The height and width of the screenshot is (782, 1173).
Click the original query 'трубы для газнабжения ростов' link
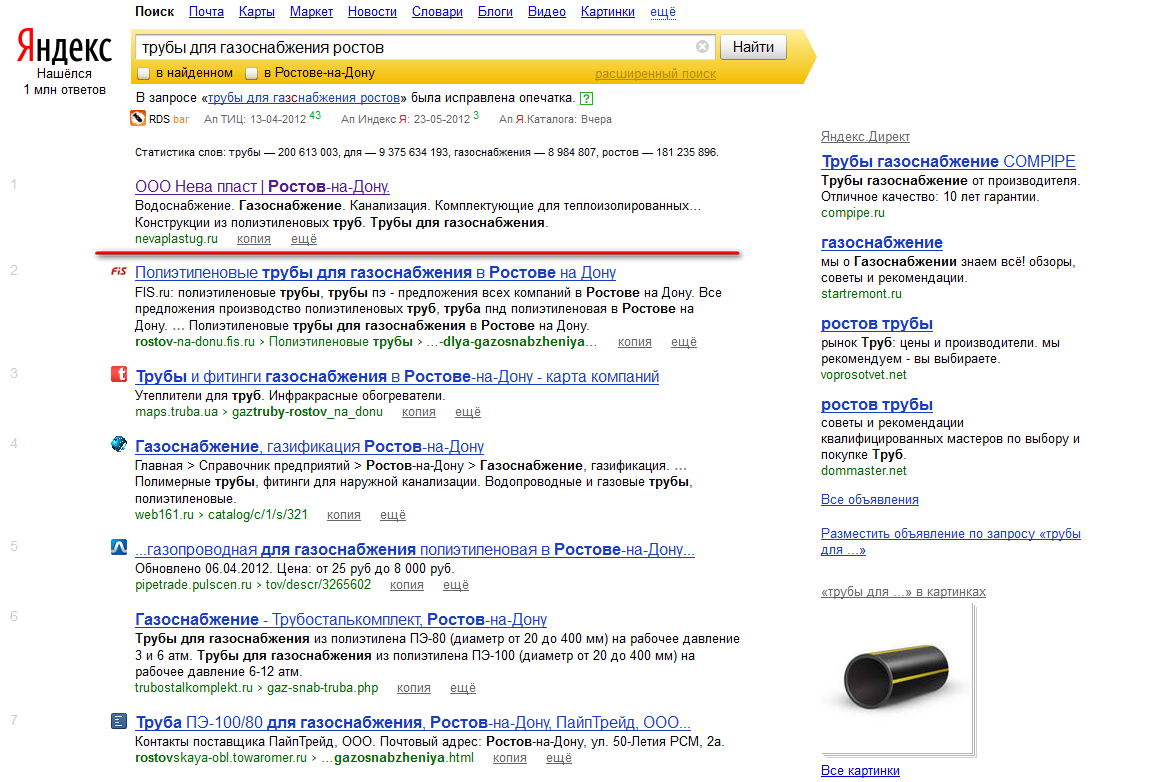tap(304, 98)
